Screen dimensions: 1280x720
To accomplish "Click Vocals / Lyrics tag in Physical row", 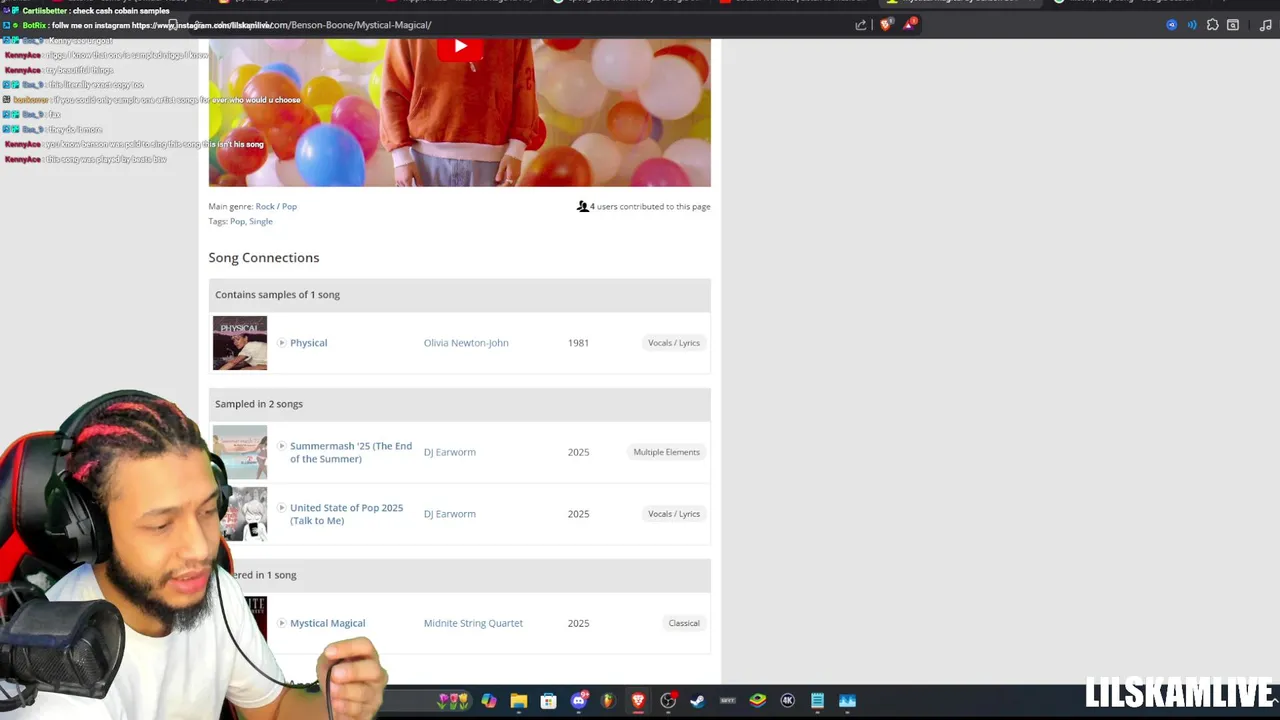I will (x=674, y=343).
